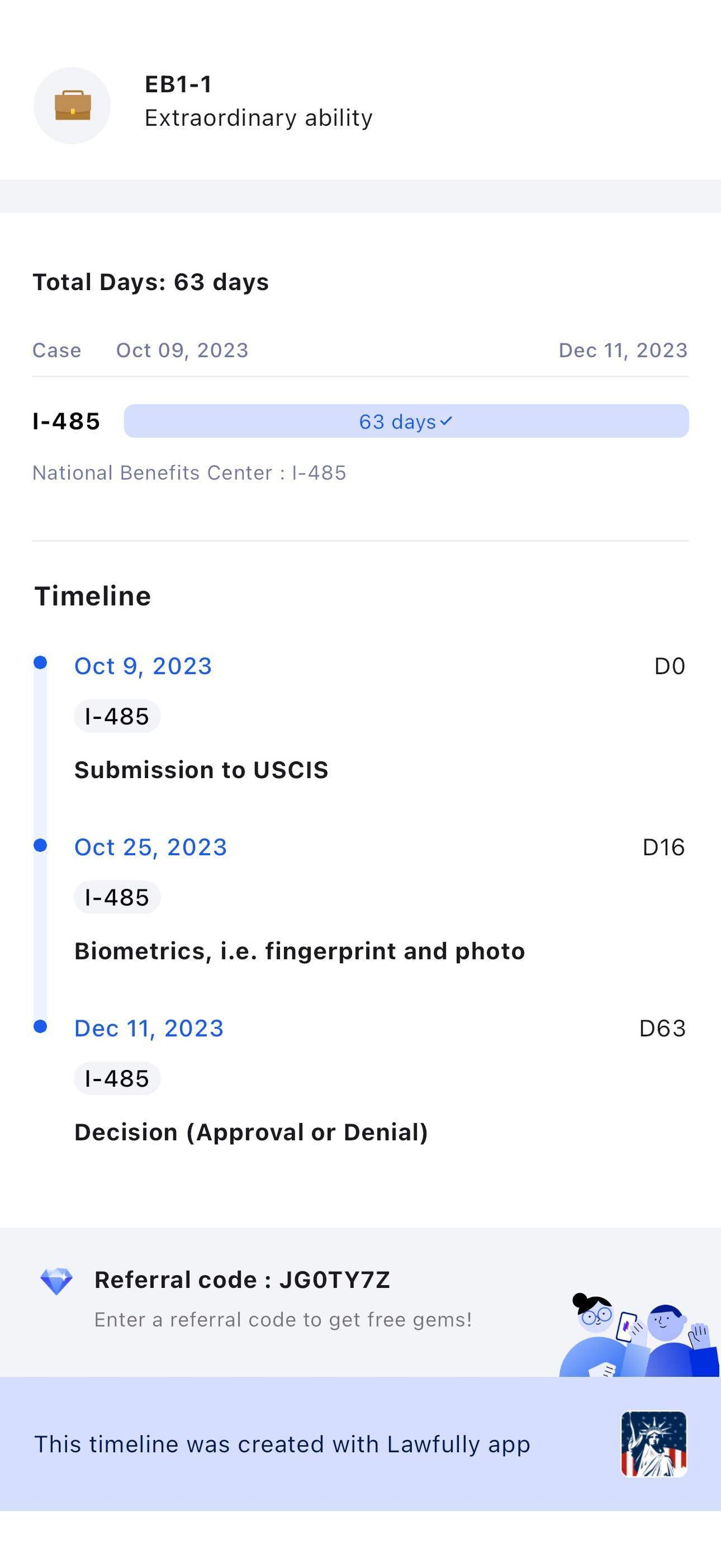Viewport: 721px width, 1568px height.
Task: Tap the I-485 tag under Oct 9
Action: [x=117, y=717]
